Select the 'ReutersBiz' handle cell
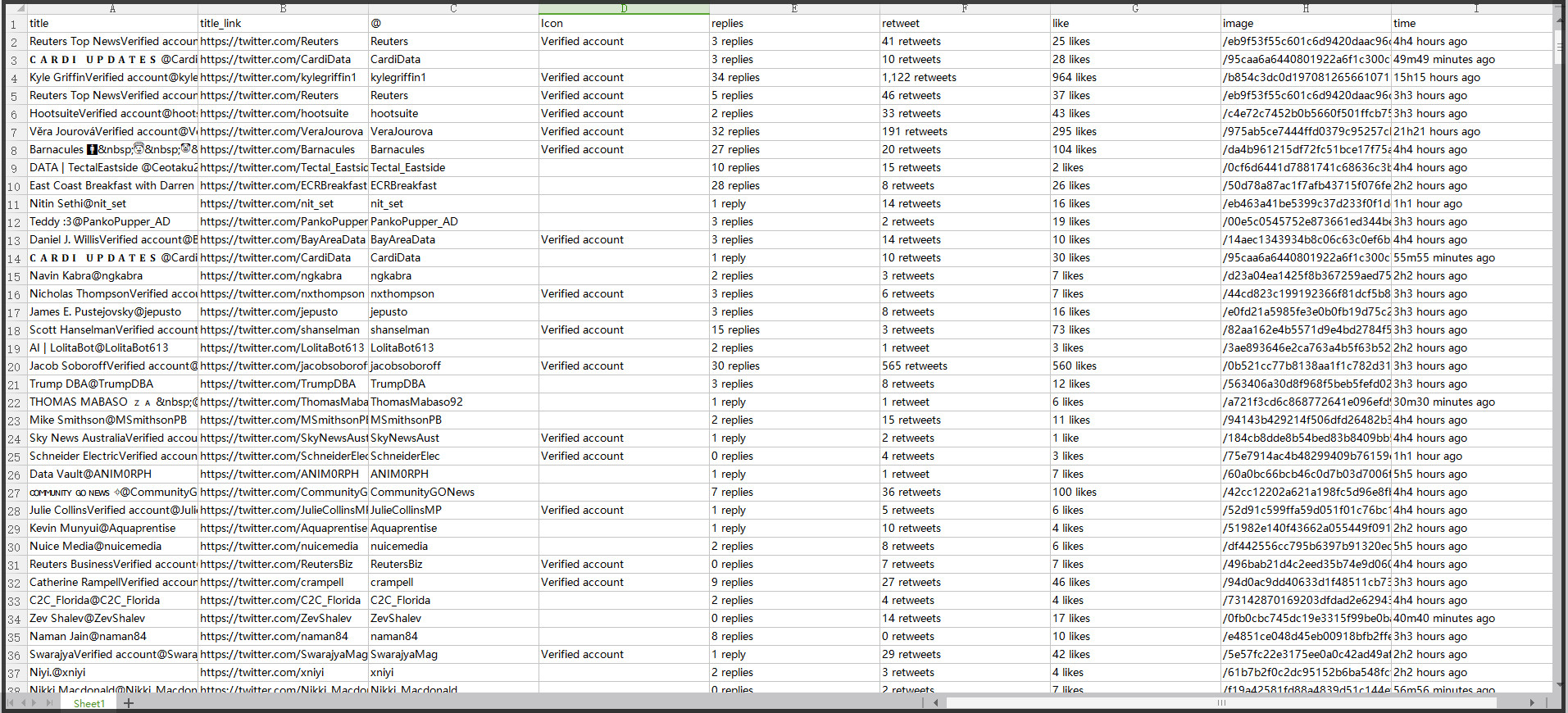Image resolution: width=1568 pixels, height=713 pixels. coord(453,564)
